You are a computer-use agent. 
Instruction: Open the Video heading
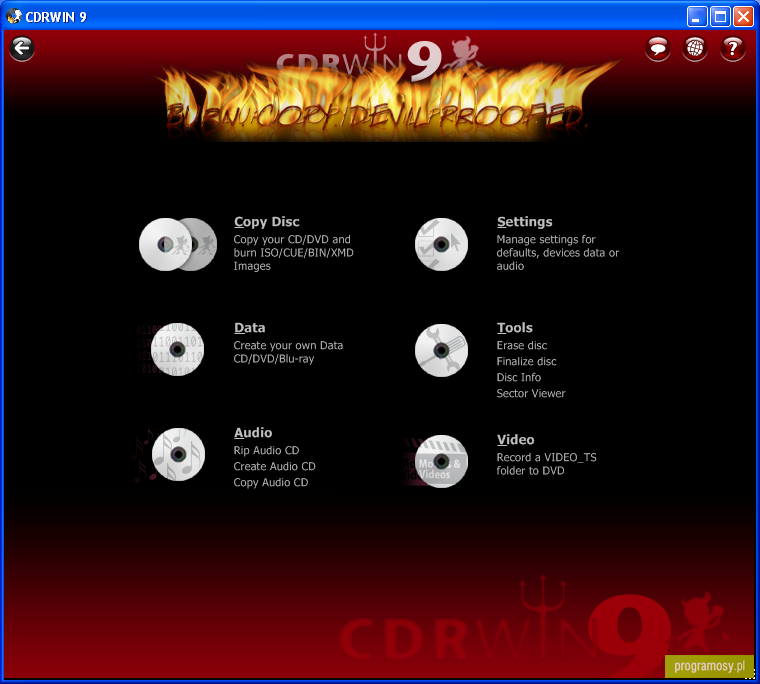coord(515,440)
